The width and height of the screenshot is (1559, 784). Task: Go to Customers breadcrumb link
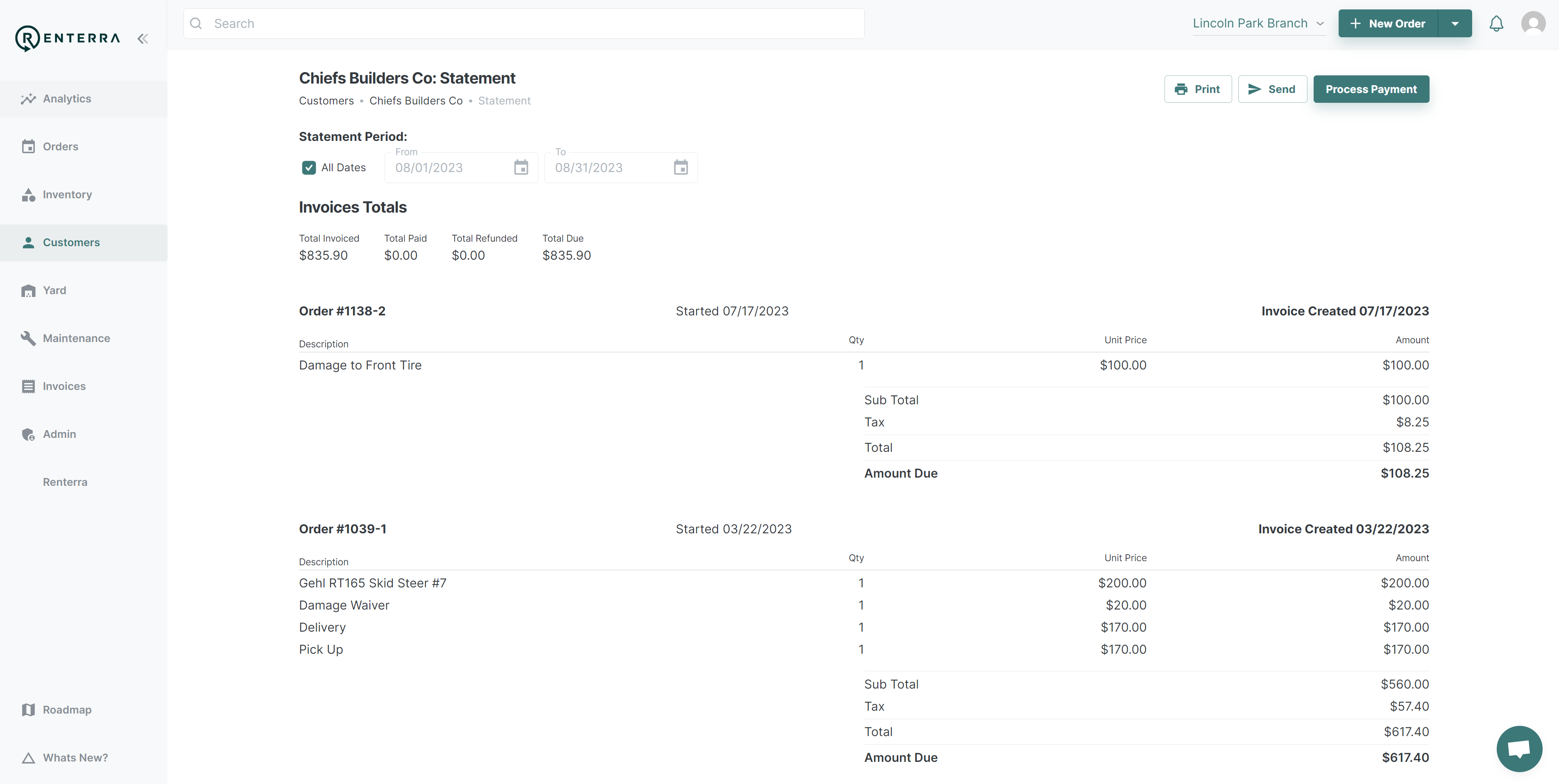click(326, 100)
